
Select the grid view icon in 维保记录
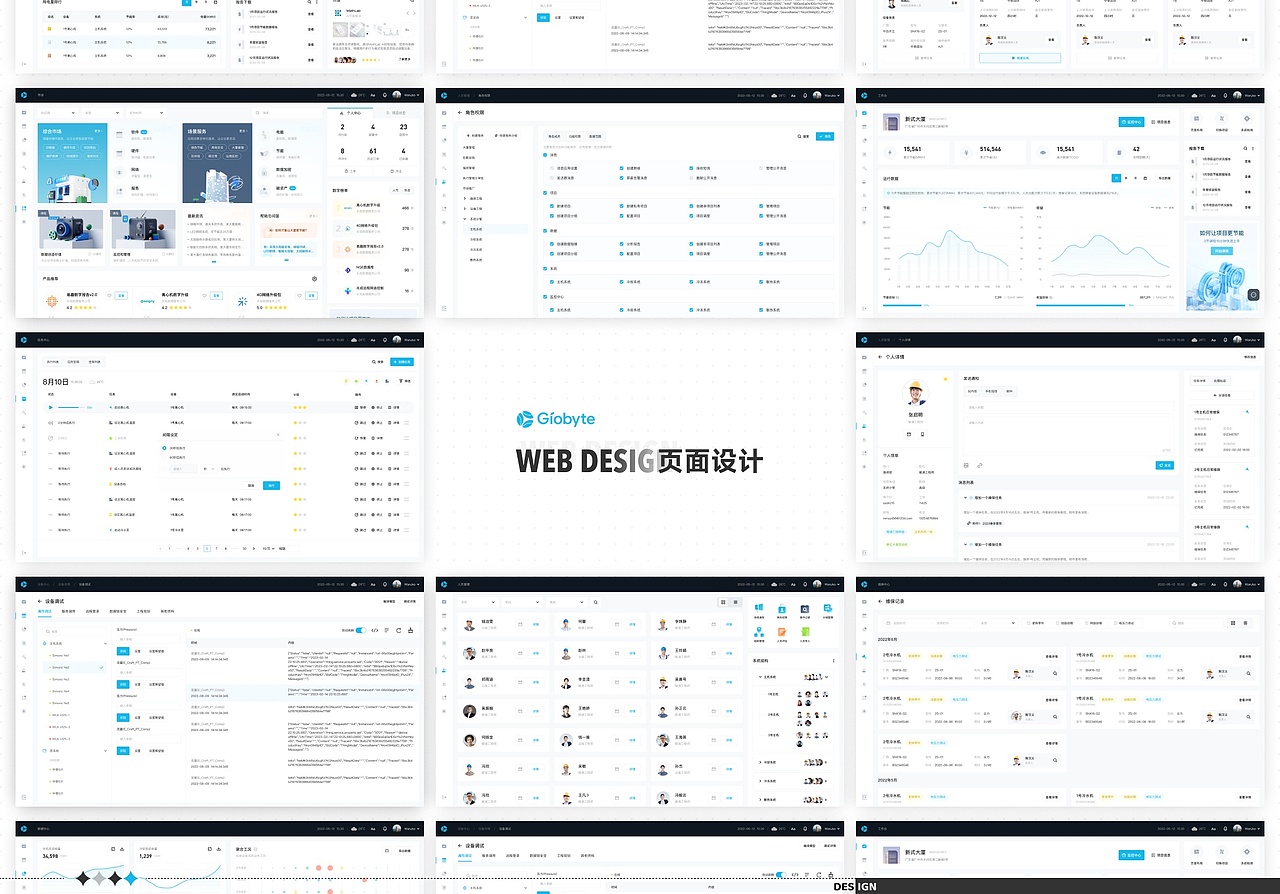[1233, 623]
